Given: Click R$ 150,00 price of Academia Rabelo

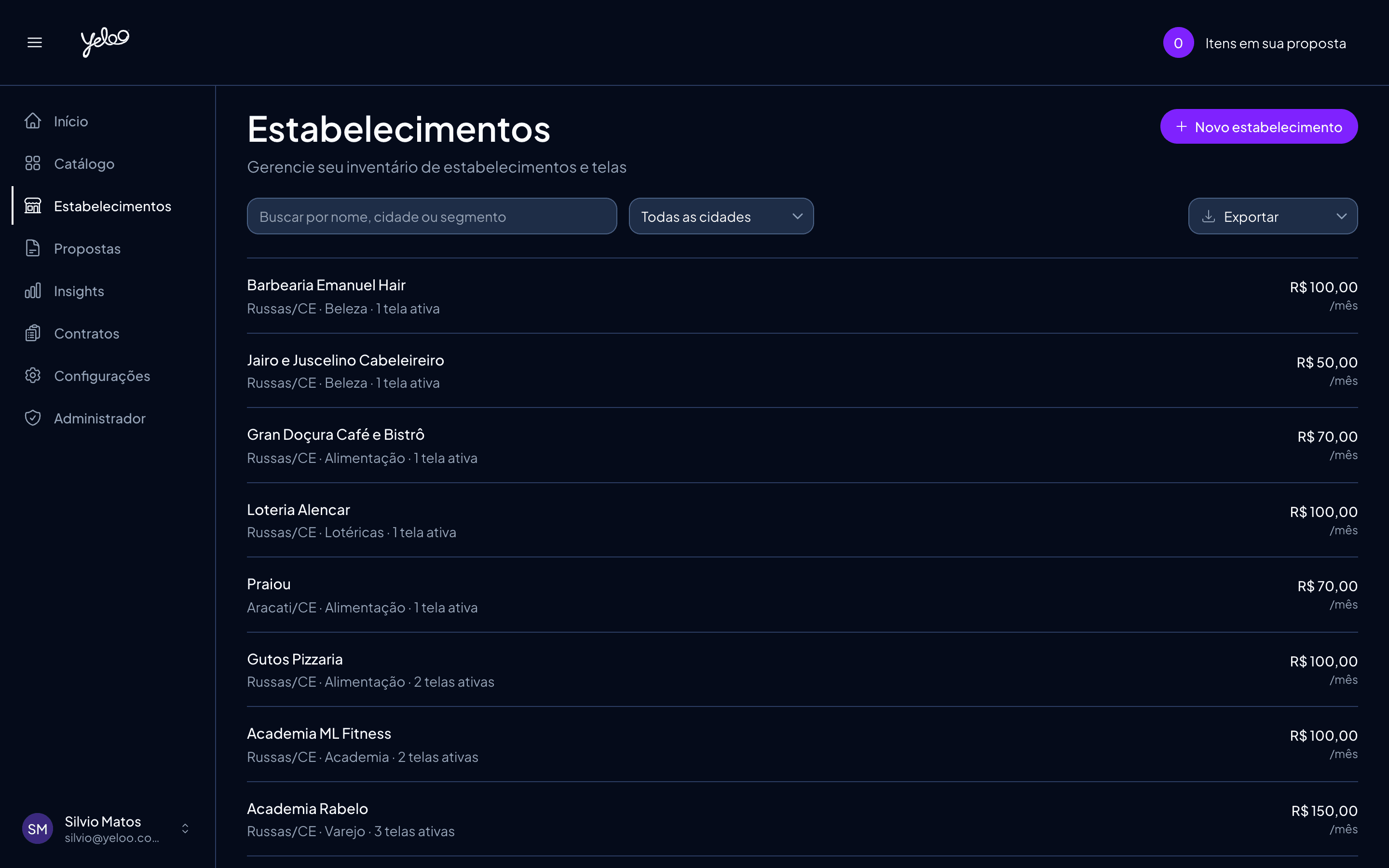Looking at the screenshot, I should click(1324, 811).
